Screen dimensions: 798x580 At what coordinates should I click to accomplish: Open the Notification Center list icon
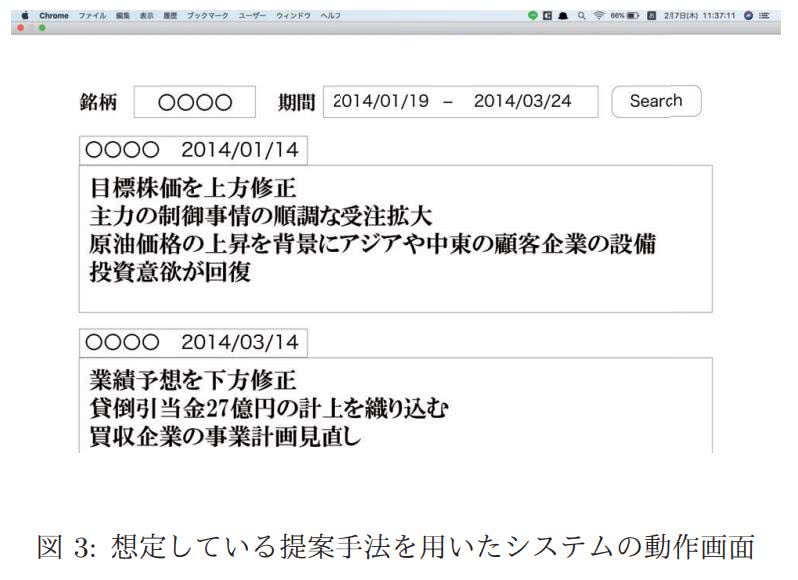pyautogui.click(x=764, y=16)
